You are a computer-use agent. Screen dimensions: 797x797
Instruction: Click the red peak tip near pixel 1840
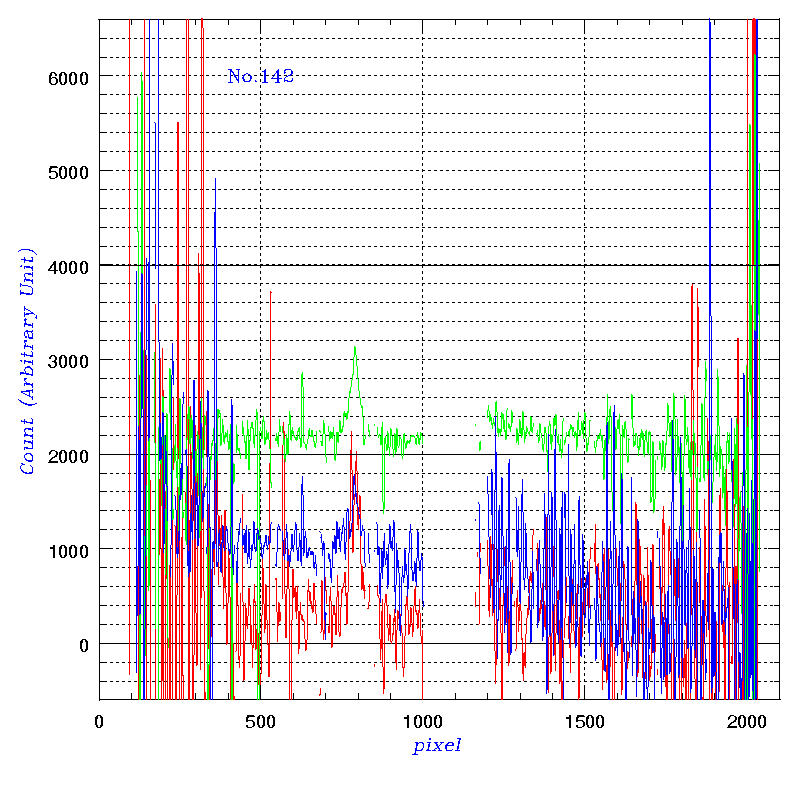[x=692, y=285]
